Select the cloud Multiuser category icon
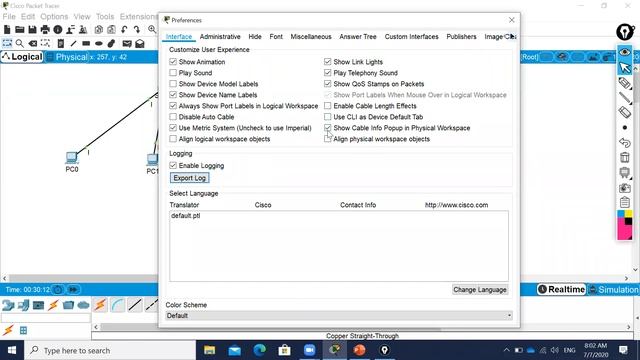The width and height of the screenshot is (640, 360). pos(83,305)
